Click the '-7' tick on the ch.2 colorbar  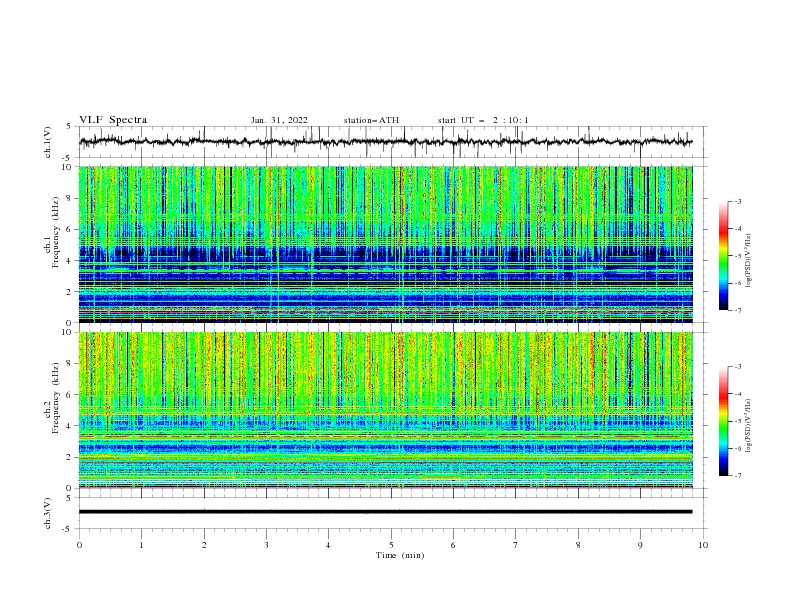coord(738,476)
